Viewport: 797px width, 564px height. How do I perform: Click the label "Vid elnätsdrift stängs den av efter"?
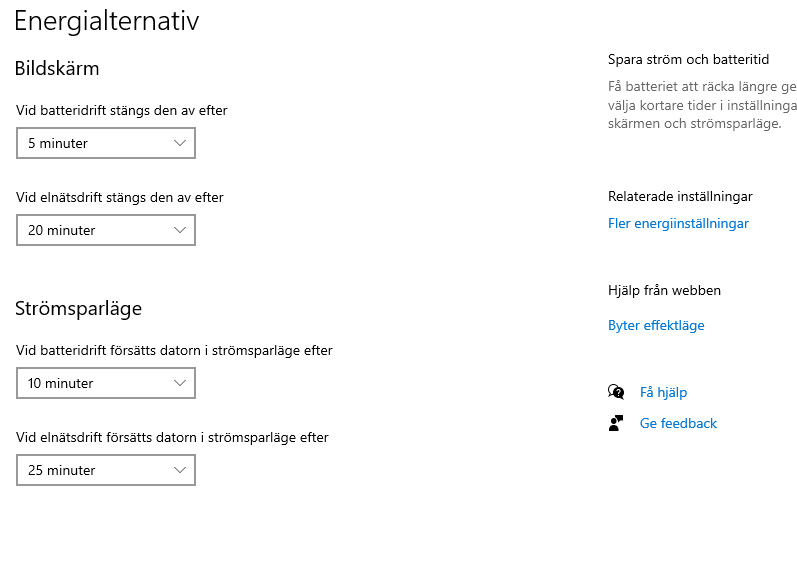tap(120, 197)
